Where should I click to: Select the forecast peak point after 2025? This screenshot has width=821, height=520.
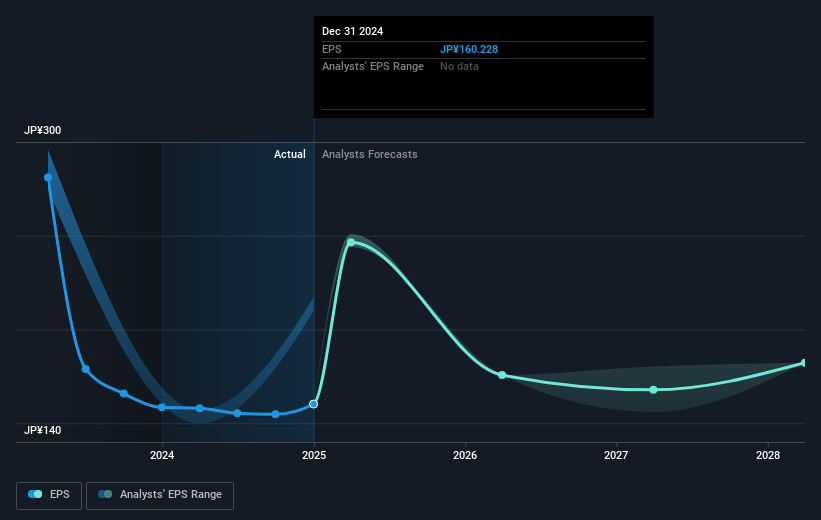click(x=351, y=242)
